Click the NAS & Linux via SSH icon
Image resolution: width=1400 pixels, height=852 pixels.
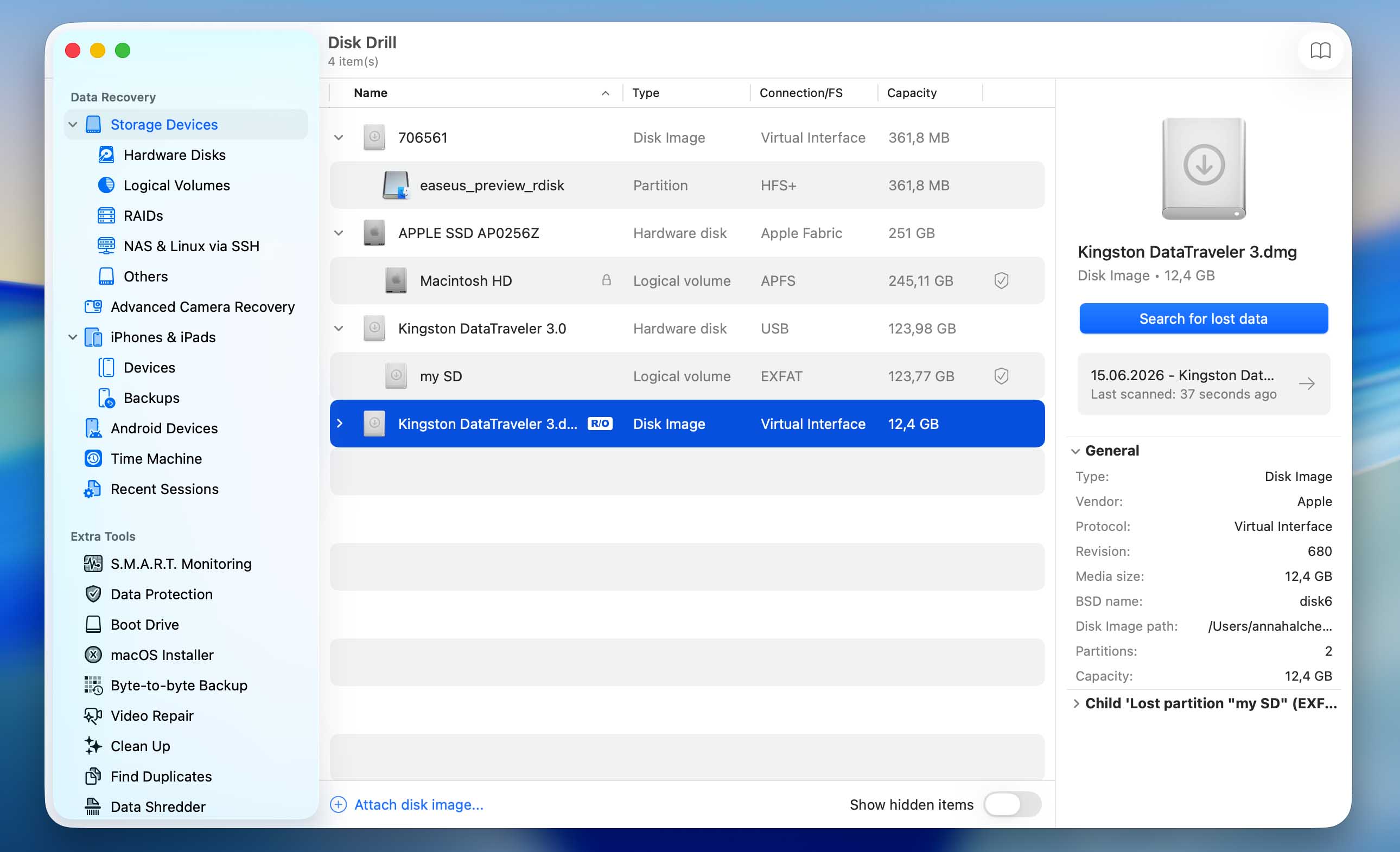[106, 246]
